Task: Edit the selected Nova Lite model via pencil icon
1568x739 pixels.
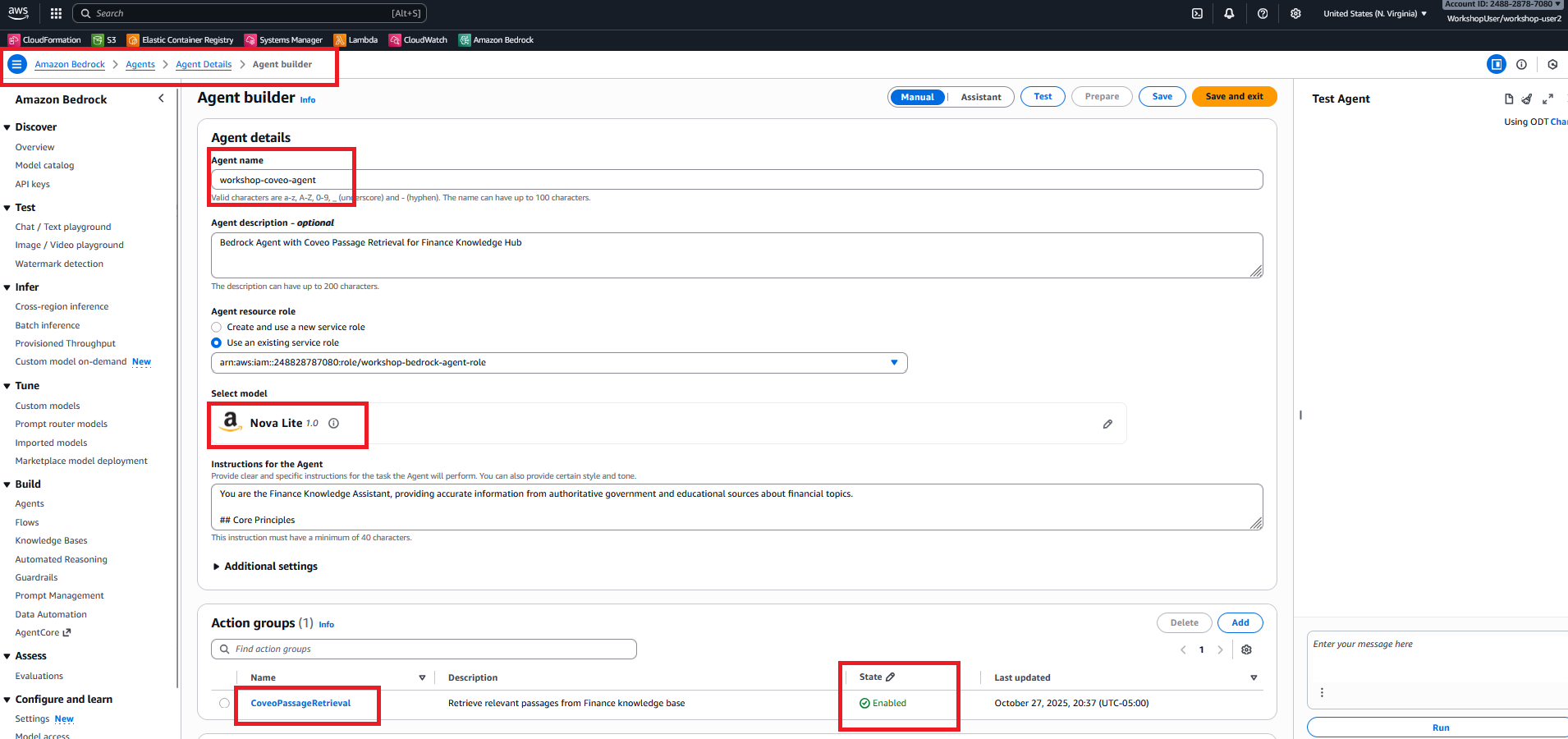Action: [1107, 424]
